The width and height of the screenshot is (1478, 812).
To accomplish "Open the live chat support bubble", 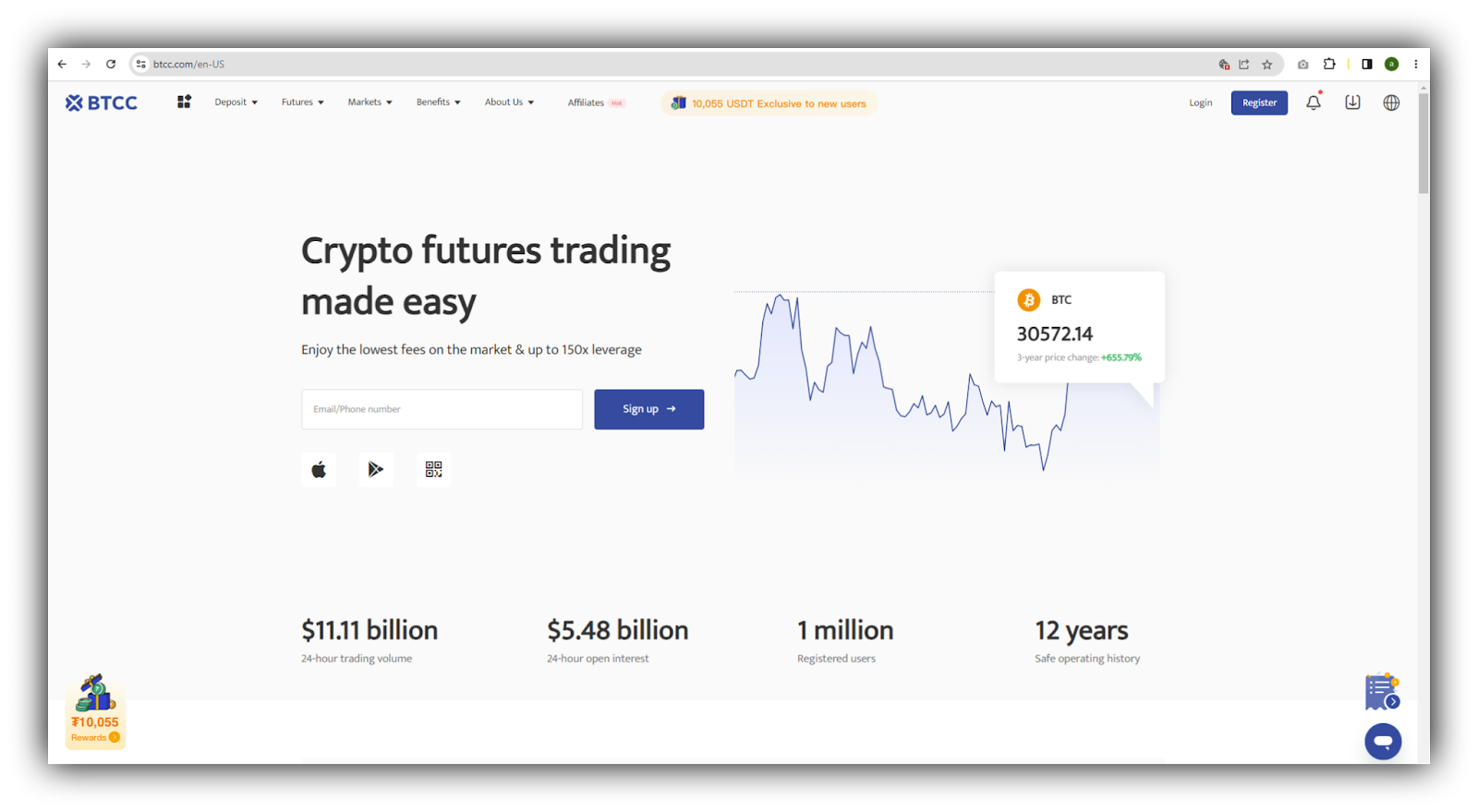I will [x=1383, y=741].
